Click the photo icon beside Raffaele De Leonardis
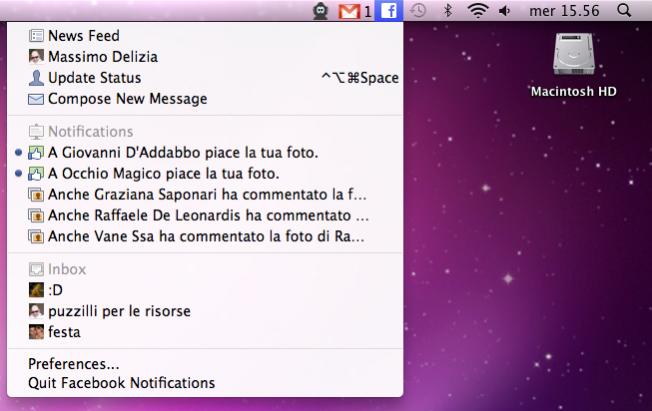Viewport: 652px width, 411px height. (x=36, y=215)
